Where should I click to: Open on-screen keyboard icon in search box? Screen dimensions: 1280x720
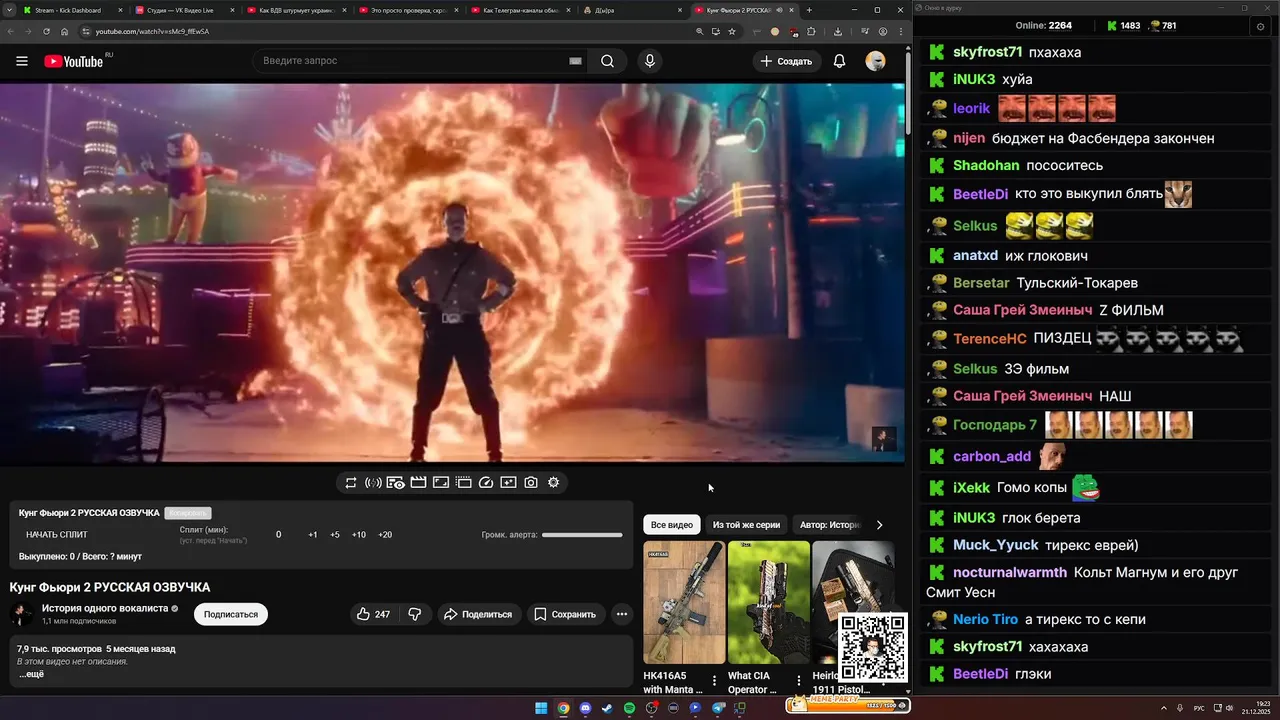[x=575, y=61]
